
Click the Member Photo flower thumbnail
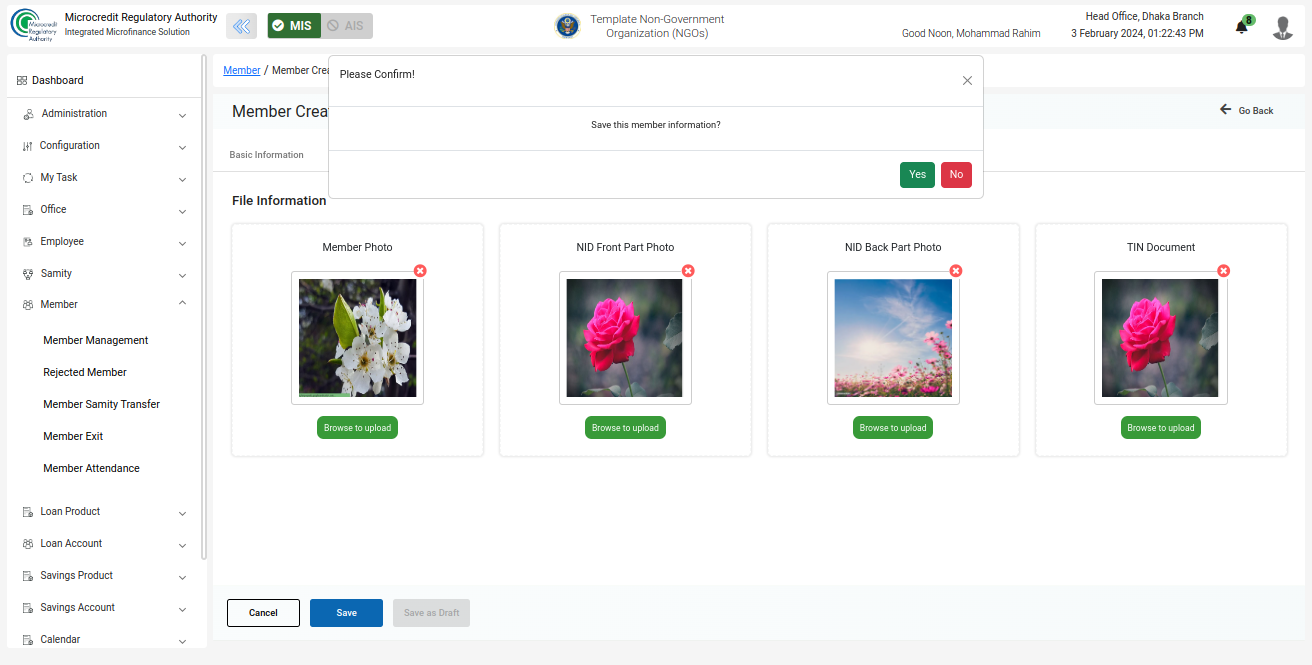point(357,338)
